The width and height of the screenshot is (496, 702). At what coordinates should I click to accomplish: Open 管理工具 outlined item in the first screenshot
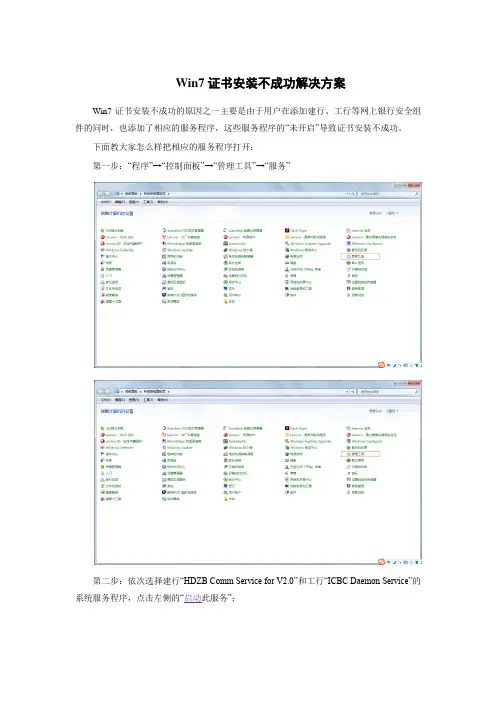(360, 257)
